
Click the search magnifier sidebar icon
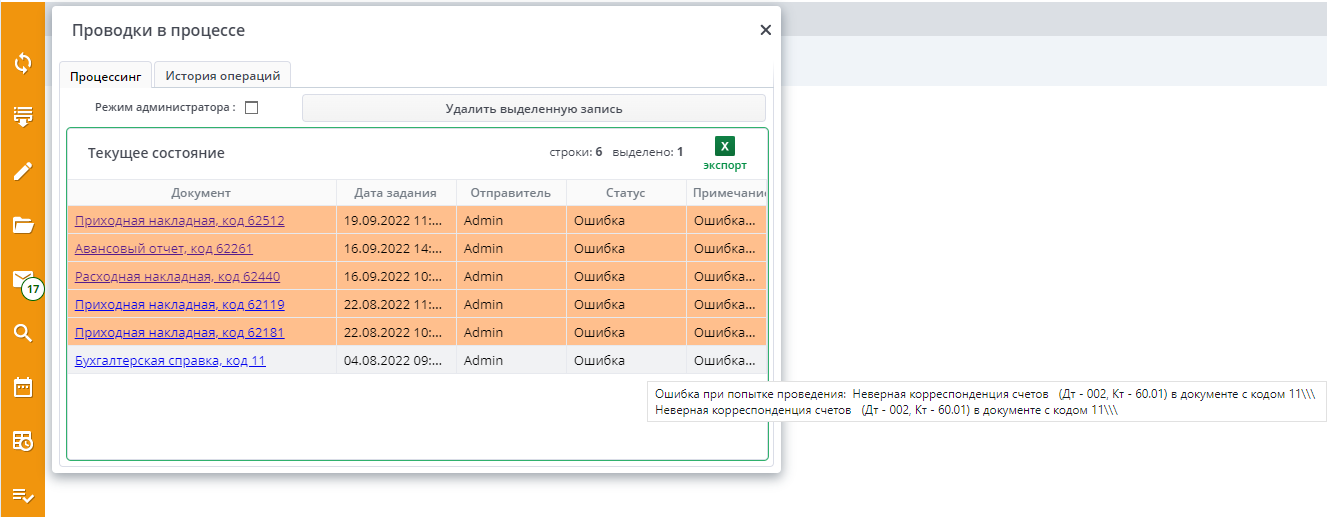23,333
